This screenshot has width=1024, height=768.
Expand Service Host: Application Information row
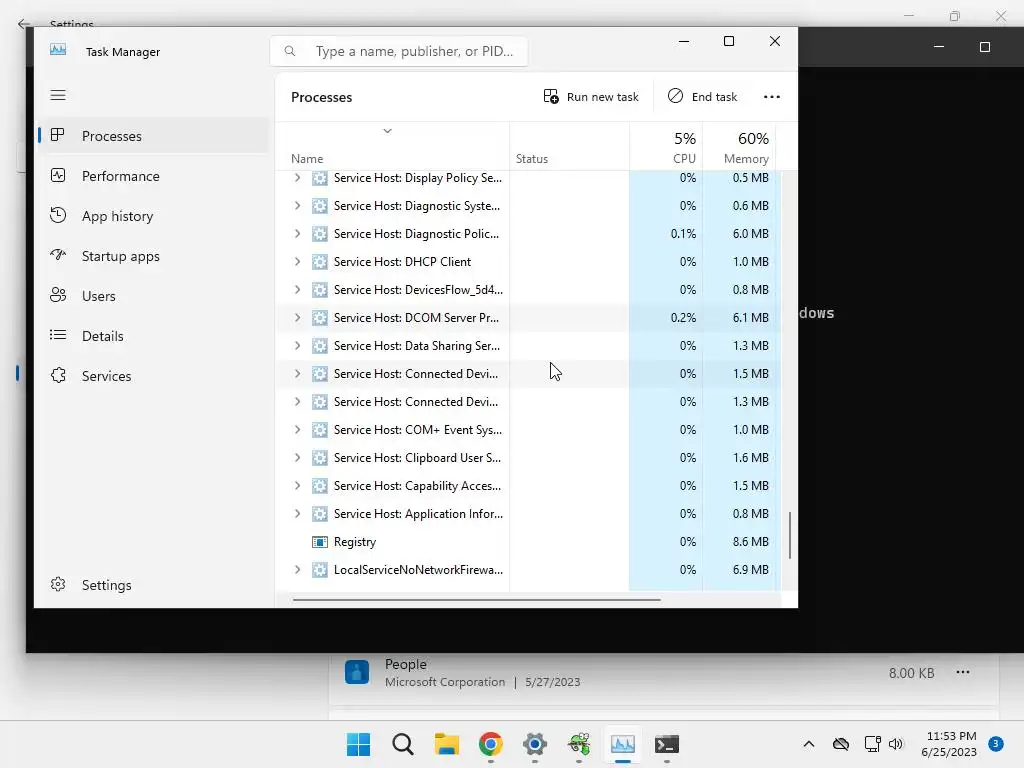pyautogui.click(x=297, y=514)
